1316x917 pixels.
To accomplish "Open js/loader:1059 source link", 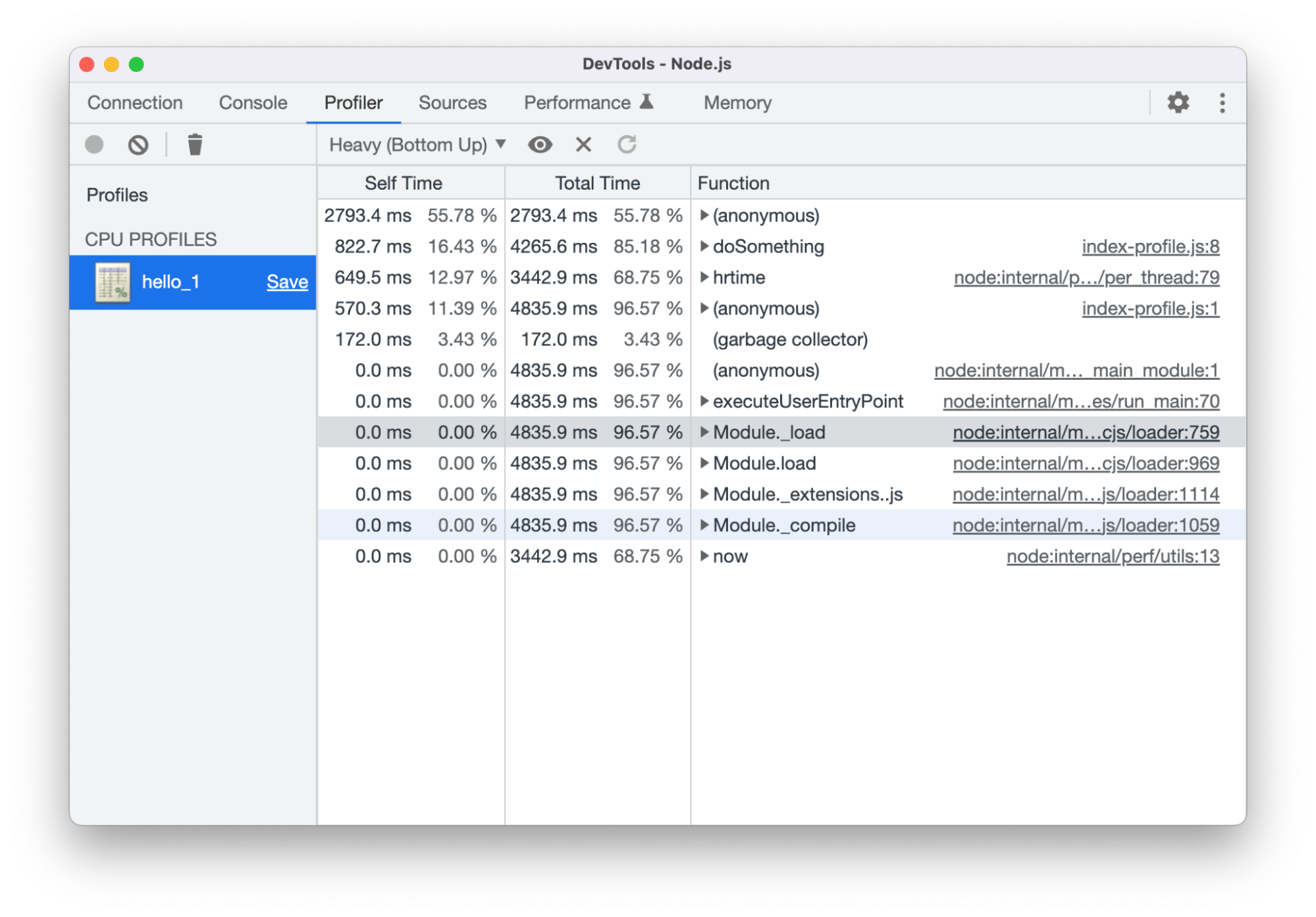I will point(1086,525).
